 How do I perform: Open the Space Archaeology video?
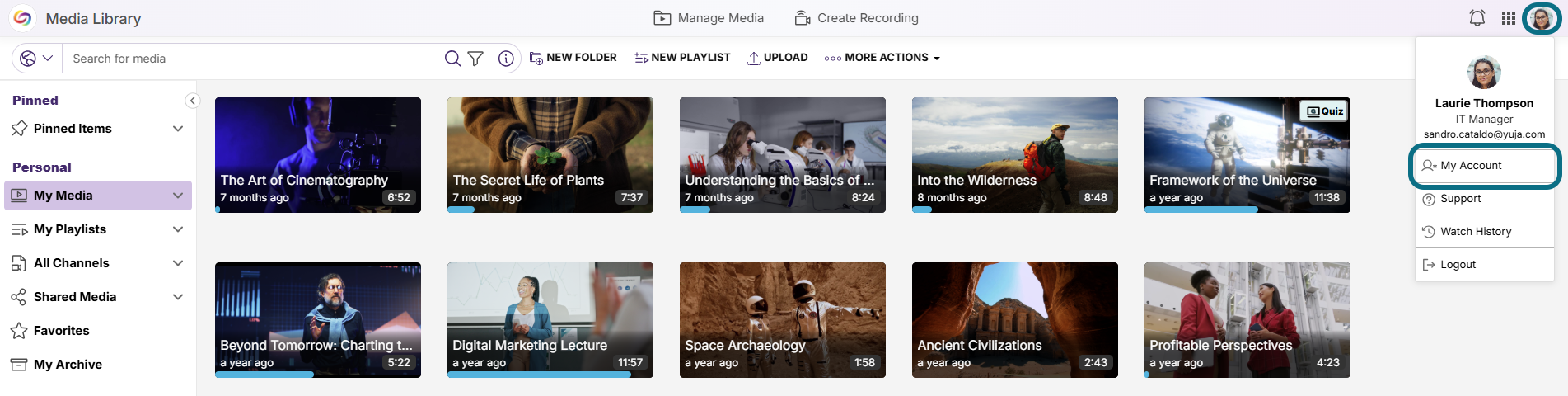(x=783, y=320)
